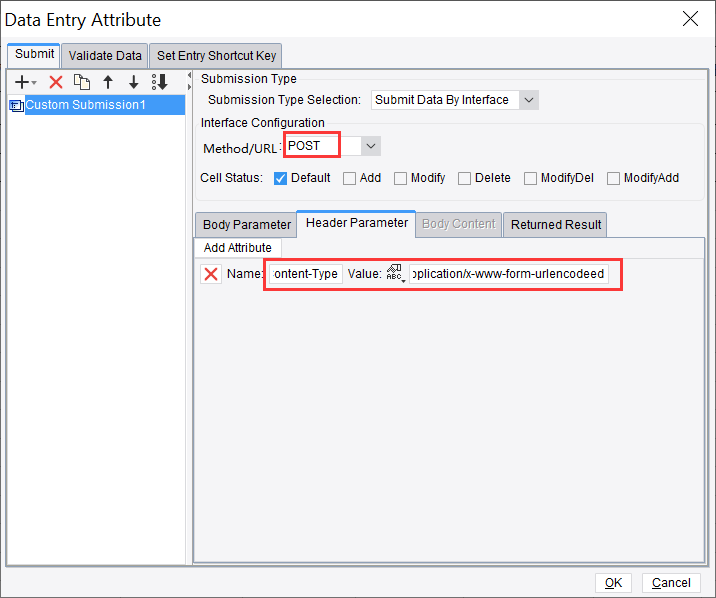Confirm with the OK button

(613, 583)
